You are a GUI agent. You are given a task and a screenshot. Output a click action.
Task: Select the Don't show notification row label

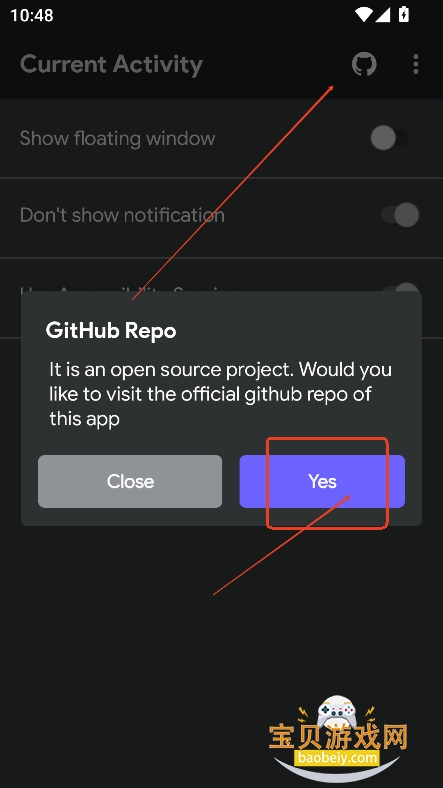(122, 215)
